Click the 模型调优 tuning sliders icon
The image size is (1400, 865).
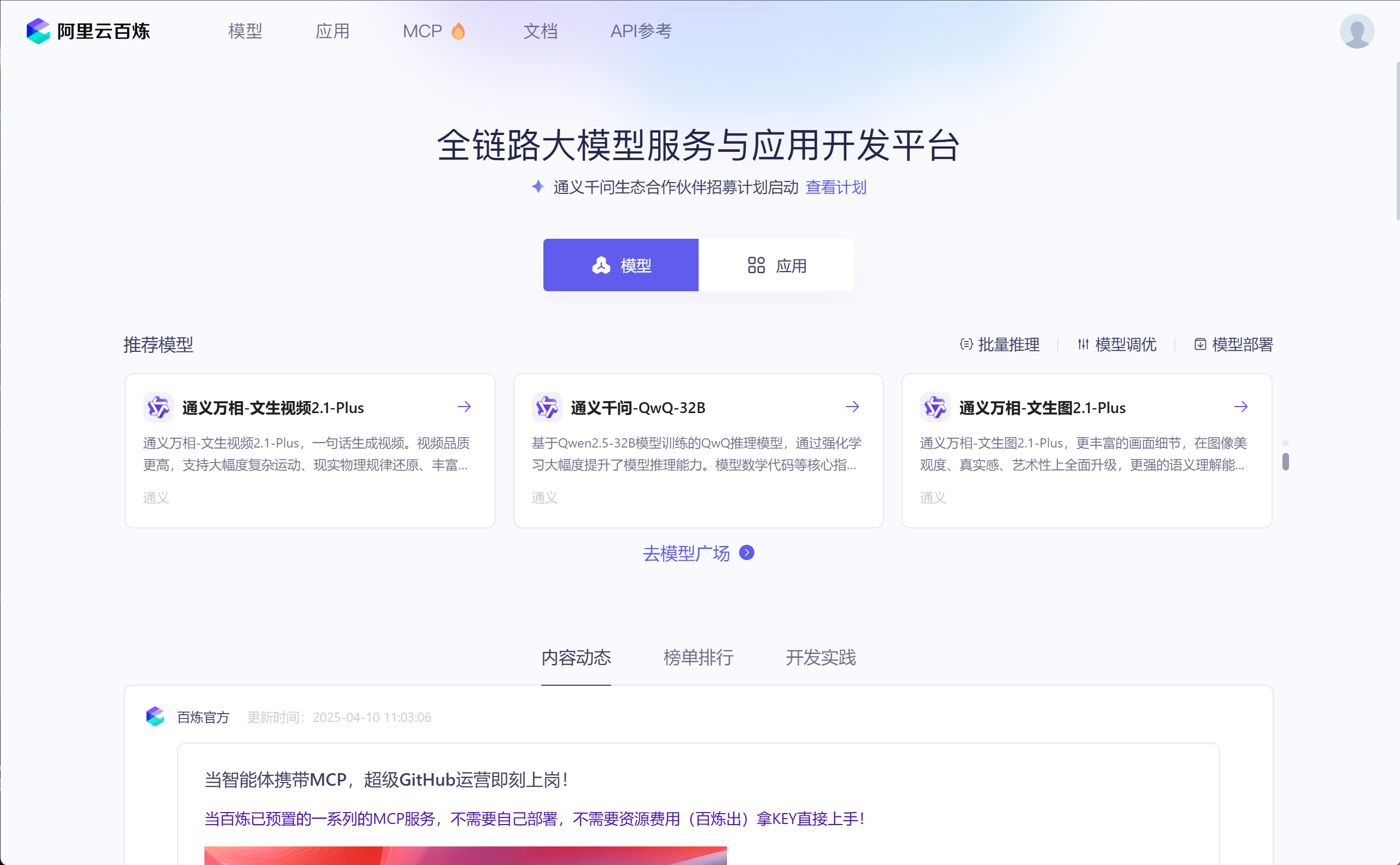(1083, 344)
